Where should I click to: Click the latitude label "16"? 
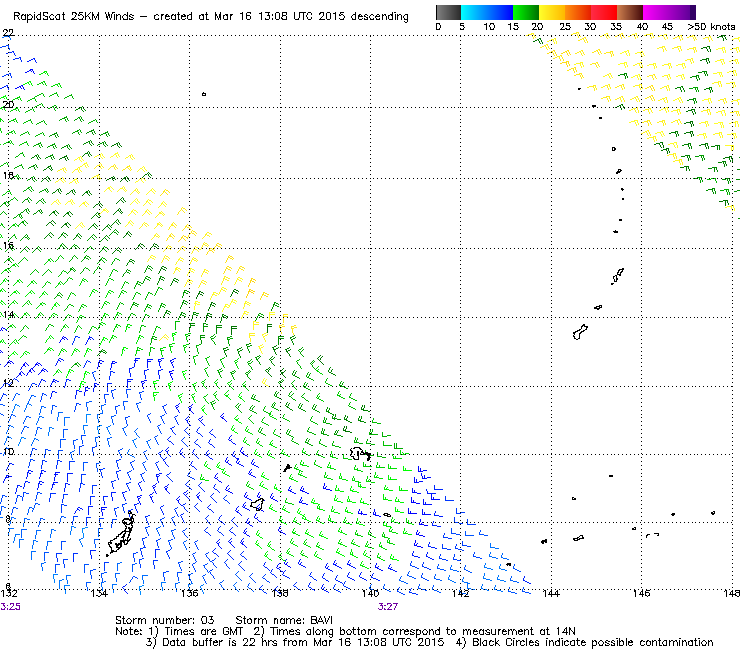(8, 245)
